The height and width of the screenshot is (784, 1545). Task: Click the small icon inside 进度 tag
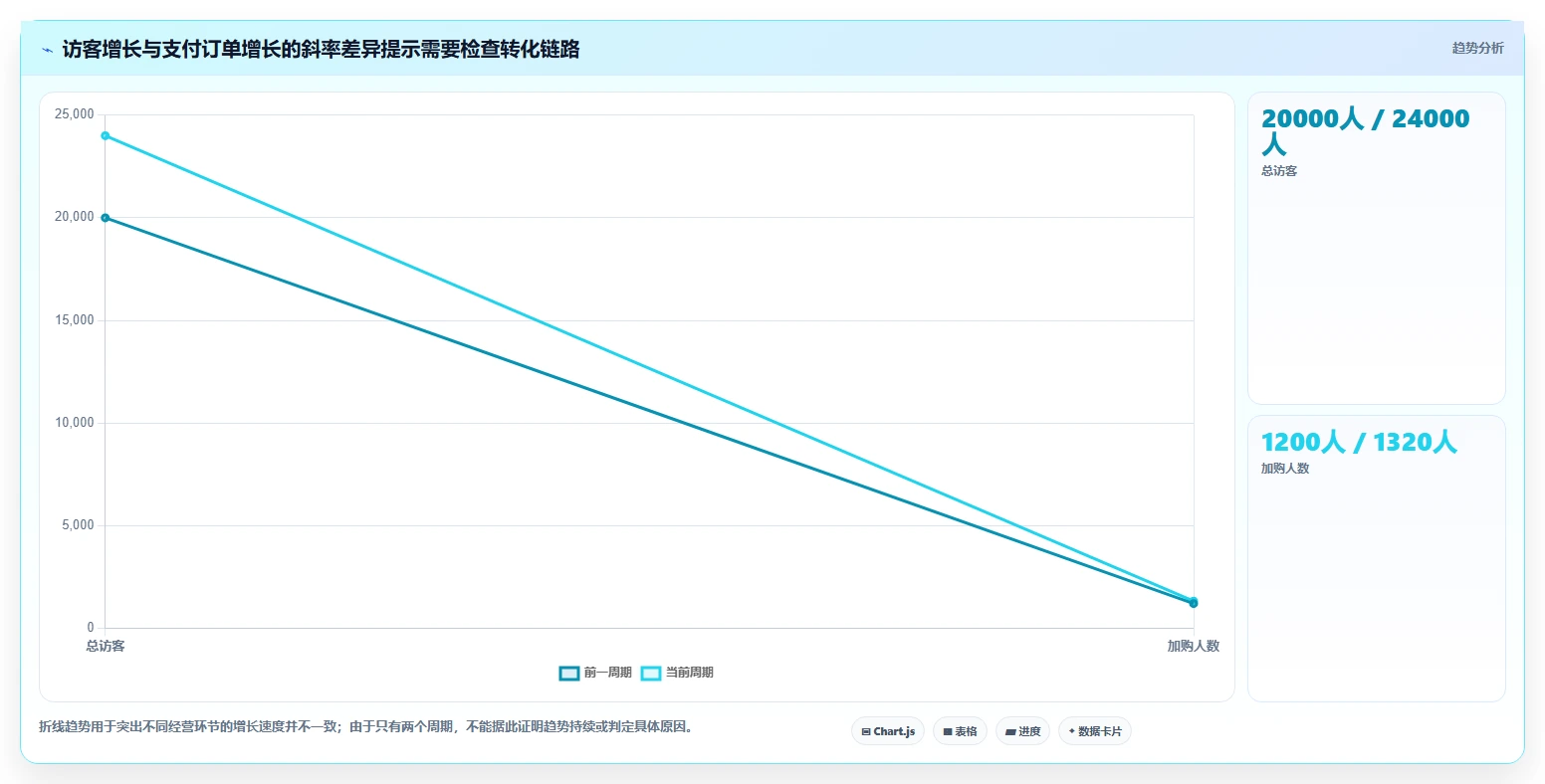coord(1010,731)
